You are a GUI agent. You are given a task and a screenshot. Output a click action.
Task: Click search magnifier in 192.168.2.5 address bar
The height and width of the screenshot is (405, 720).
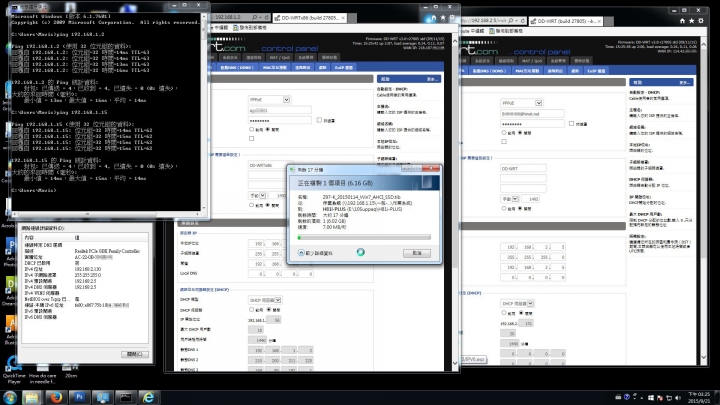pos(510,21)
